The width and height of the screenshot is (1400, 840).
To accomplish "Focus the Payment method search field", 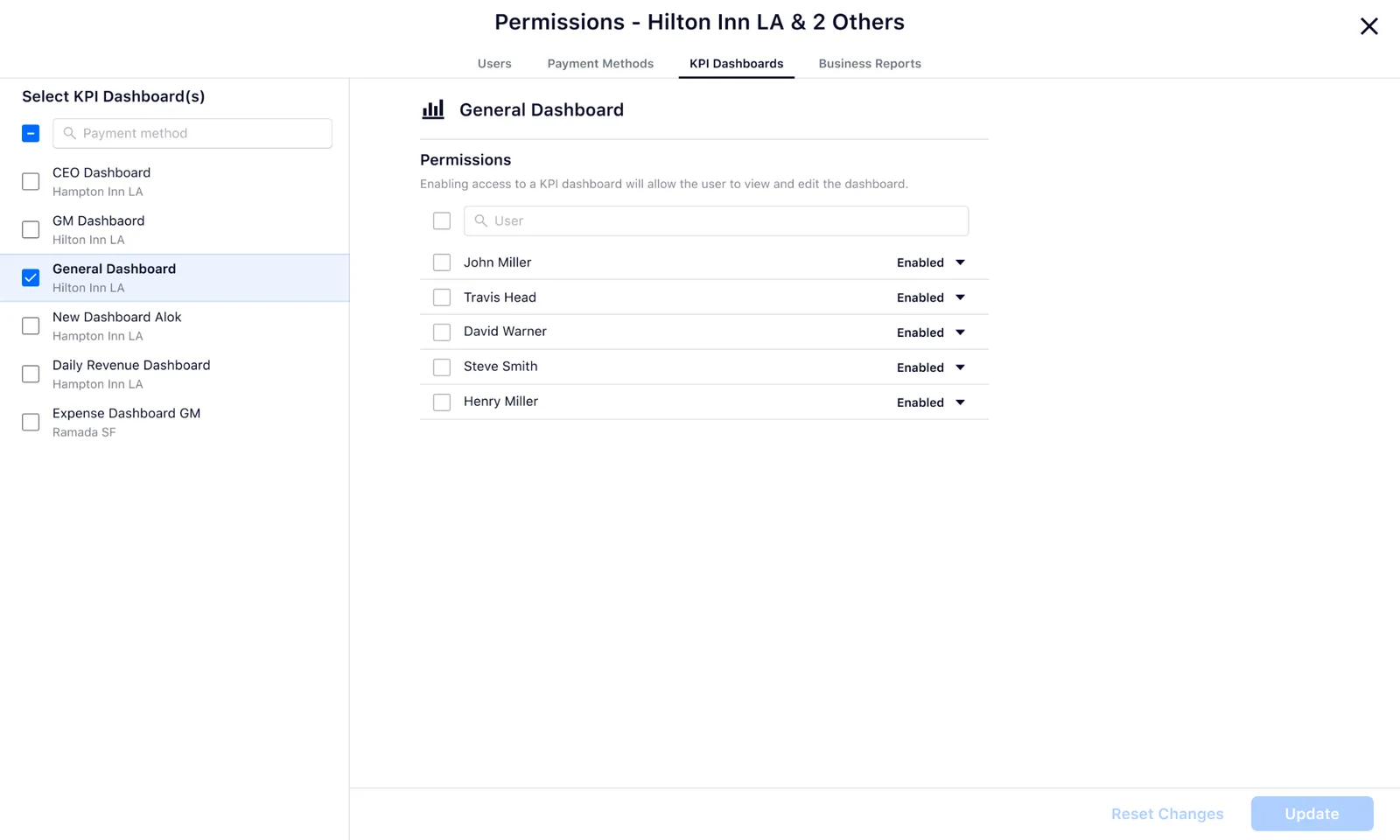I will pyautogui.click(x=192, y=133).
